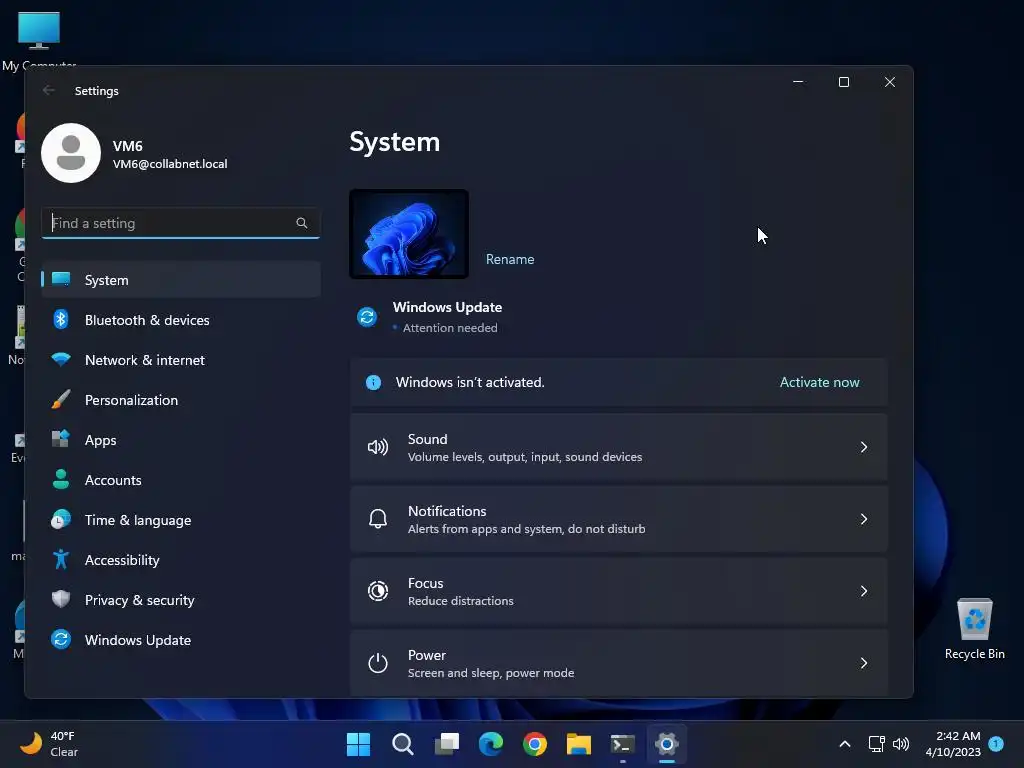Open the Power settings row
The image size is (1024, 768).
click(618, 663)
